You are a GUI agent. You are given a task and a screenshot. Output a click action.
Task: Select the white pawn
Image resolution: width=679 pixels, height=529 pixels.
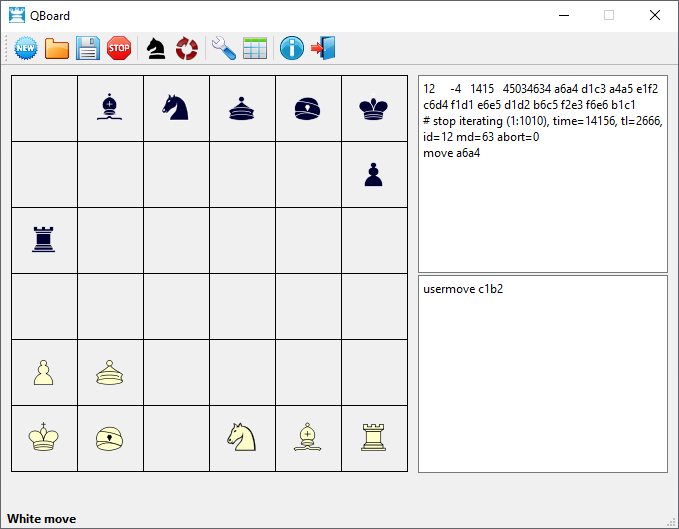(x=44, y=373)
